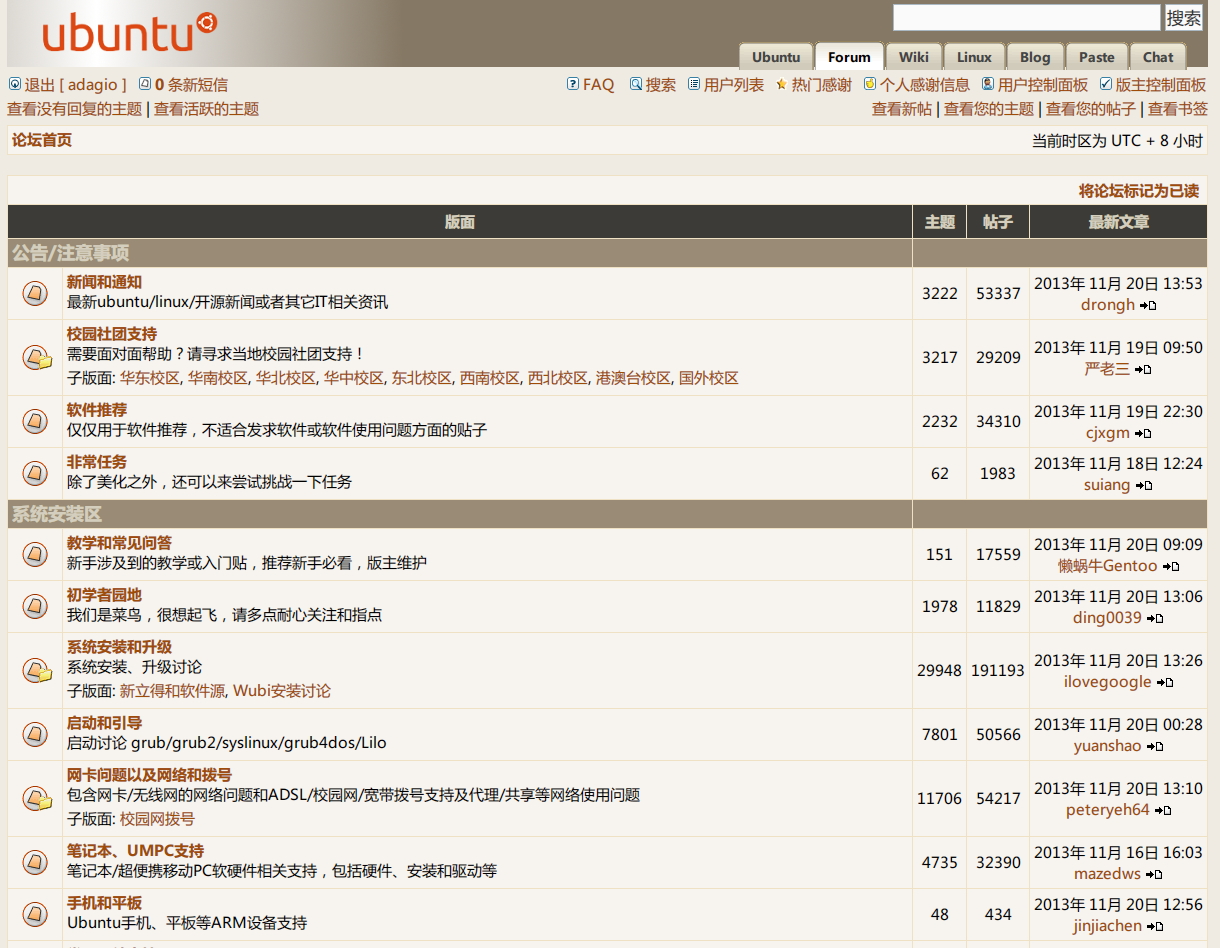Open the 用户列表 members link
1220x948 pixels.
[734, 85]
